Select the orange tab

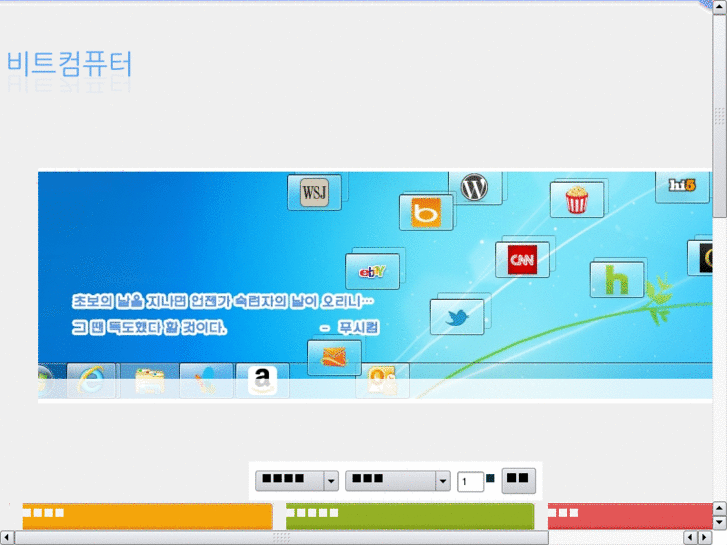tap(147, 516)
